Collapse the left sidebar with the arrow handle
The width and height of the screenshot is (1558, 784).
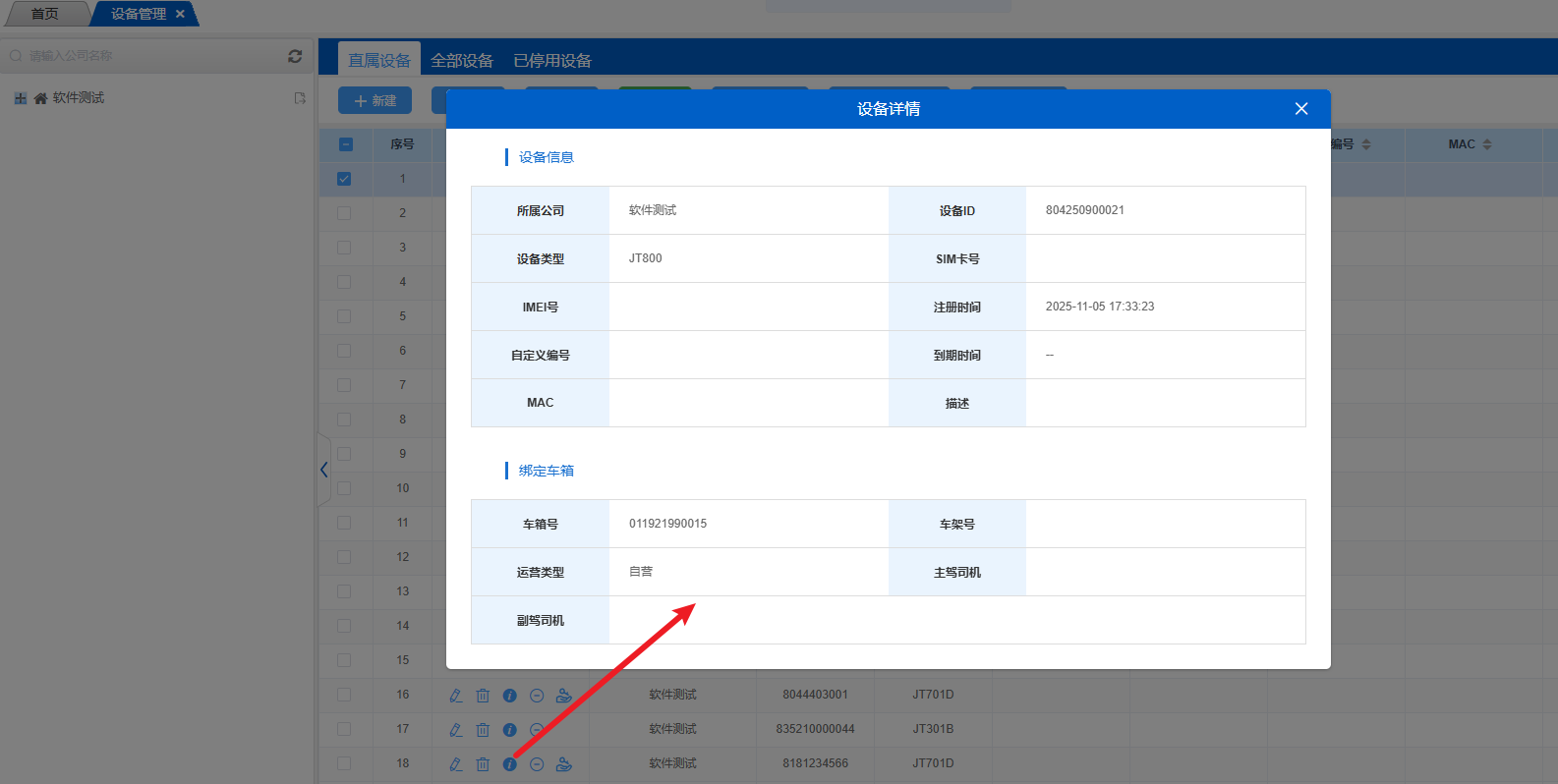point(323,470)
